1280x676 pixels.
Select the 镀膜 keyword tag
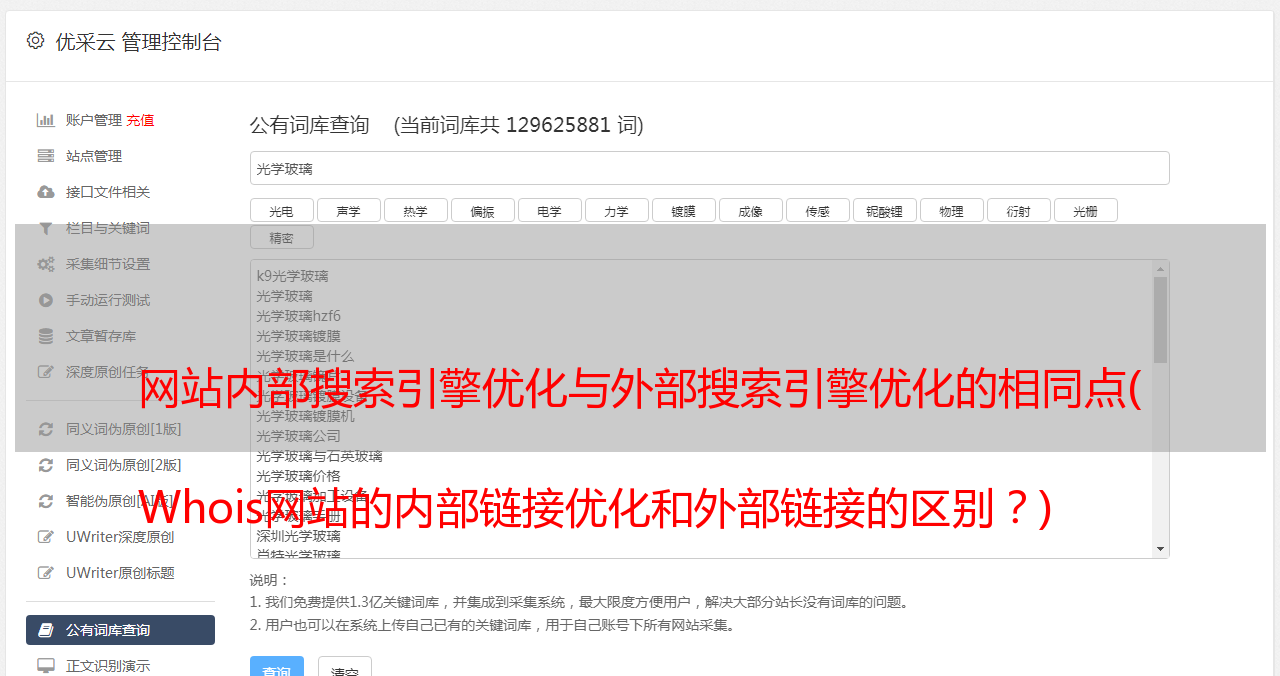683,210
